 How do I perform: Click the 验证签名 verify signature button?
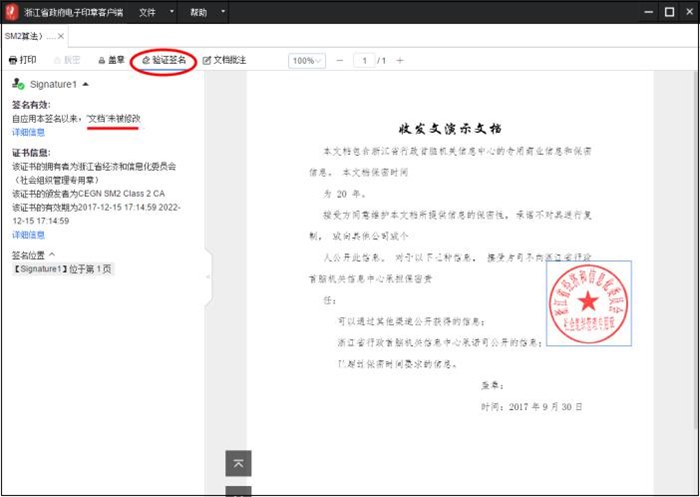point(164,60)
